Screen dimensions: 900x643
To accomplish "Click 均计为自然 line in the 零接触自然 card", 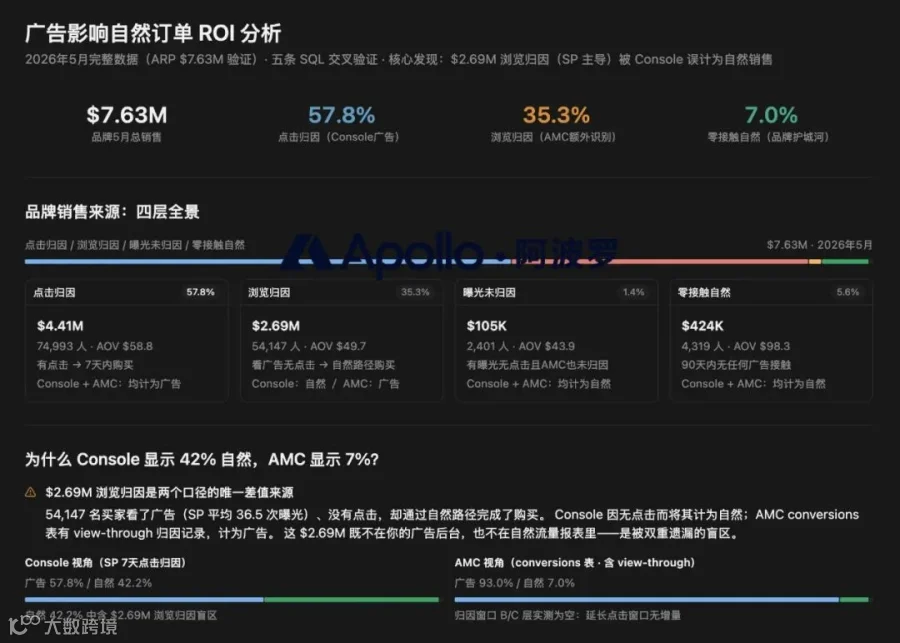I will pyautogui.click(x=753, y=384).
